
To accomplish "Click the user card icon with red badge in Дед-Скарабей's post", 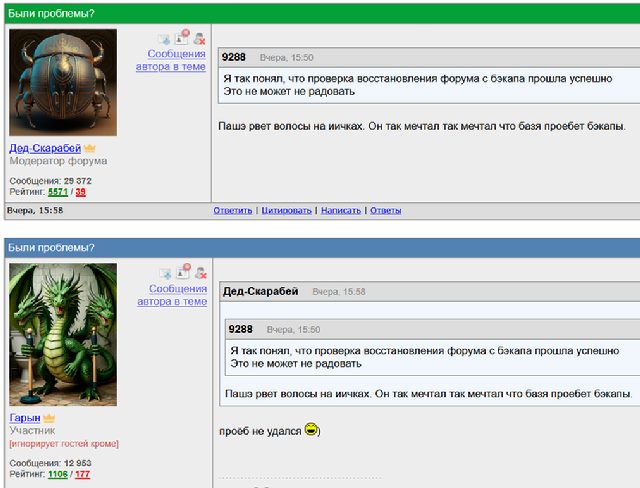I will click(x=182, y=37).
